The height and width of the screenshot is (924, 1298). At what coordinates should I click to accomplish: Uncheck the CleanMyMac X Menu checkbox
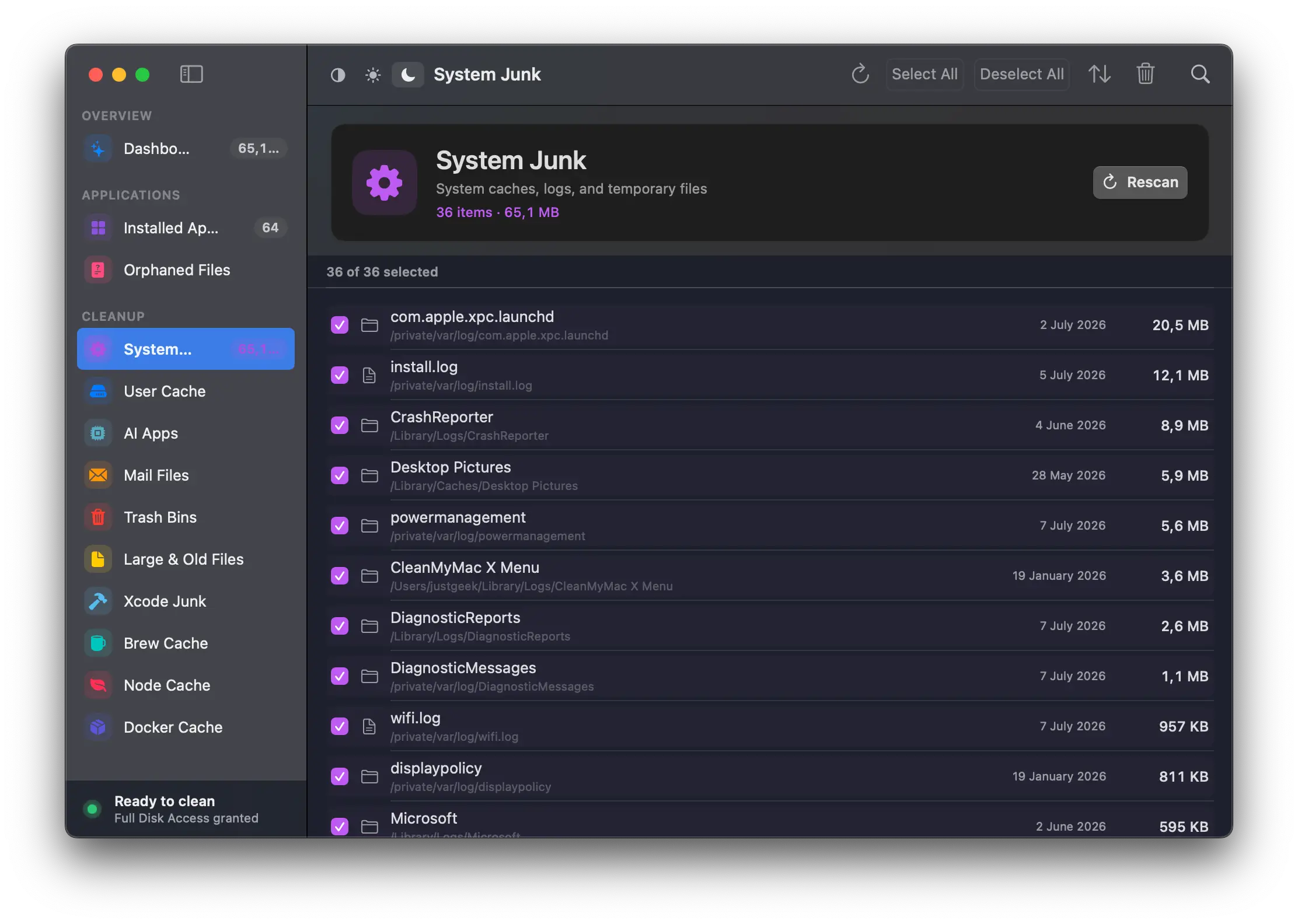[x=340, y=576]
